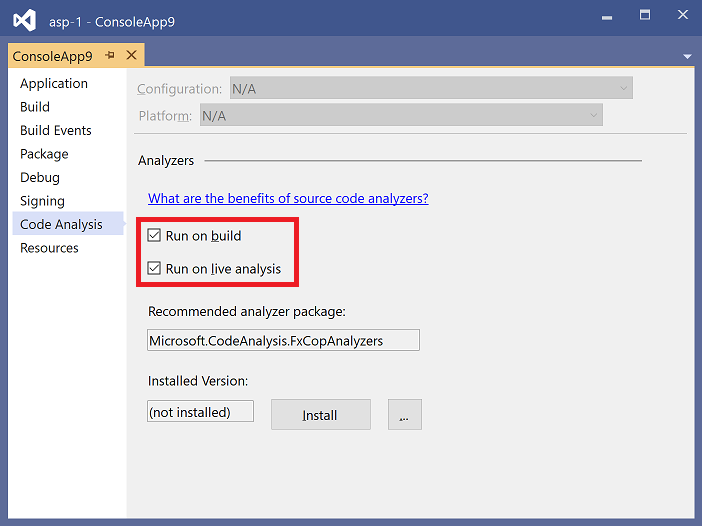Click the Installed Version field
Screen dimensions: 702x526
200,411
